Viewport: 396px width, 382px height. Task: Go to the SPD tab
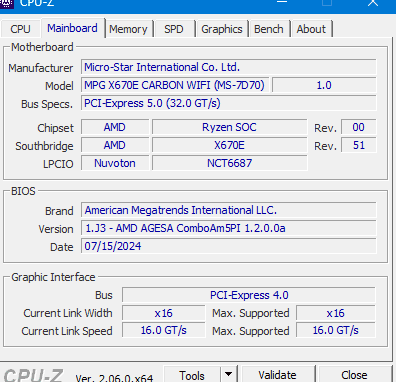[x=174, y=29]
